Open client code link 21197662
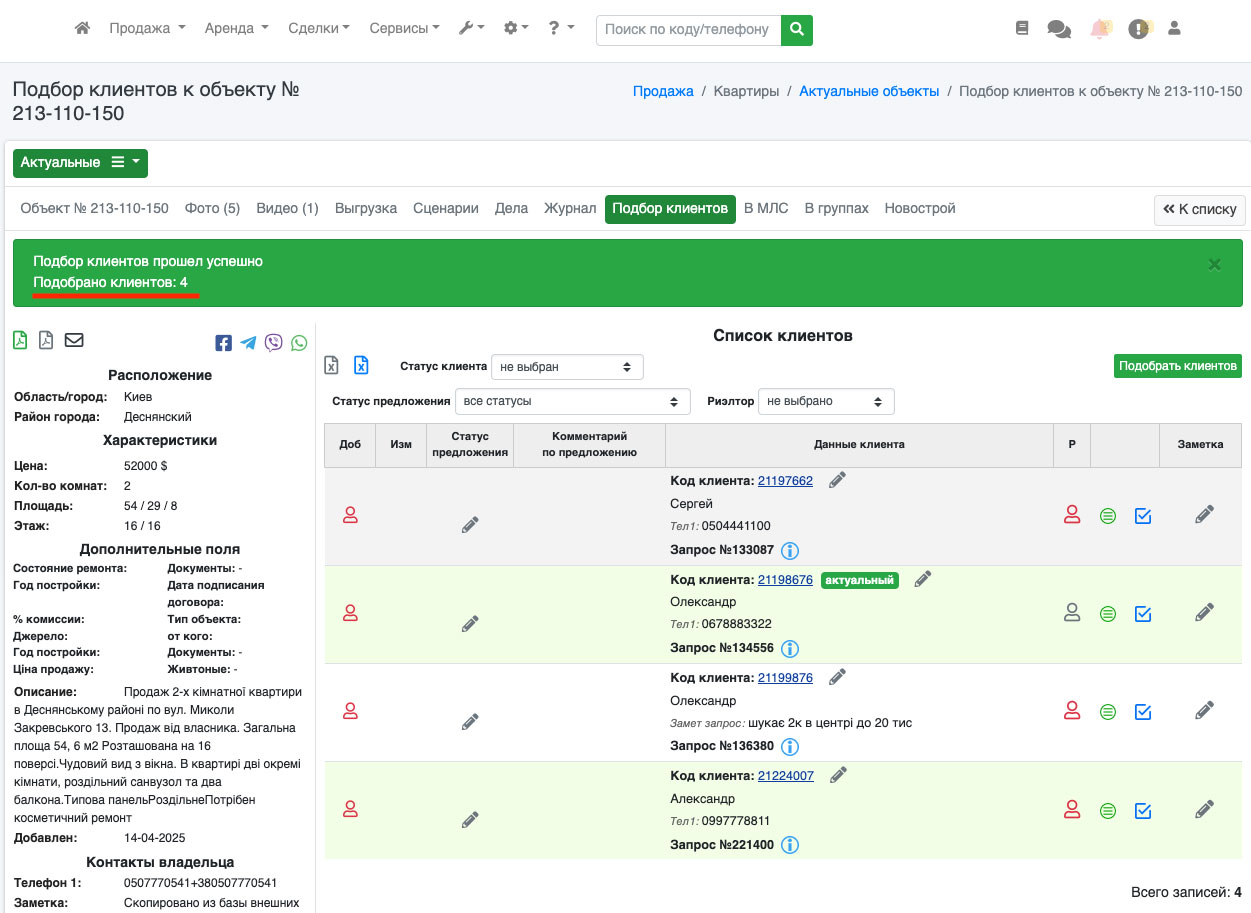Image resolution: width=1251 pixels, height=913 pixels. (x=785, y=481)
